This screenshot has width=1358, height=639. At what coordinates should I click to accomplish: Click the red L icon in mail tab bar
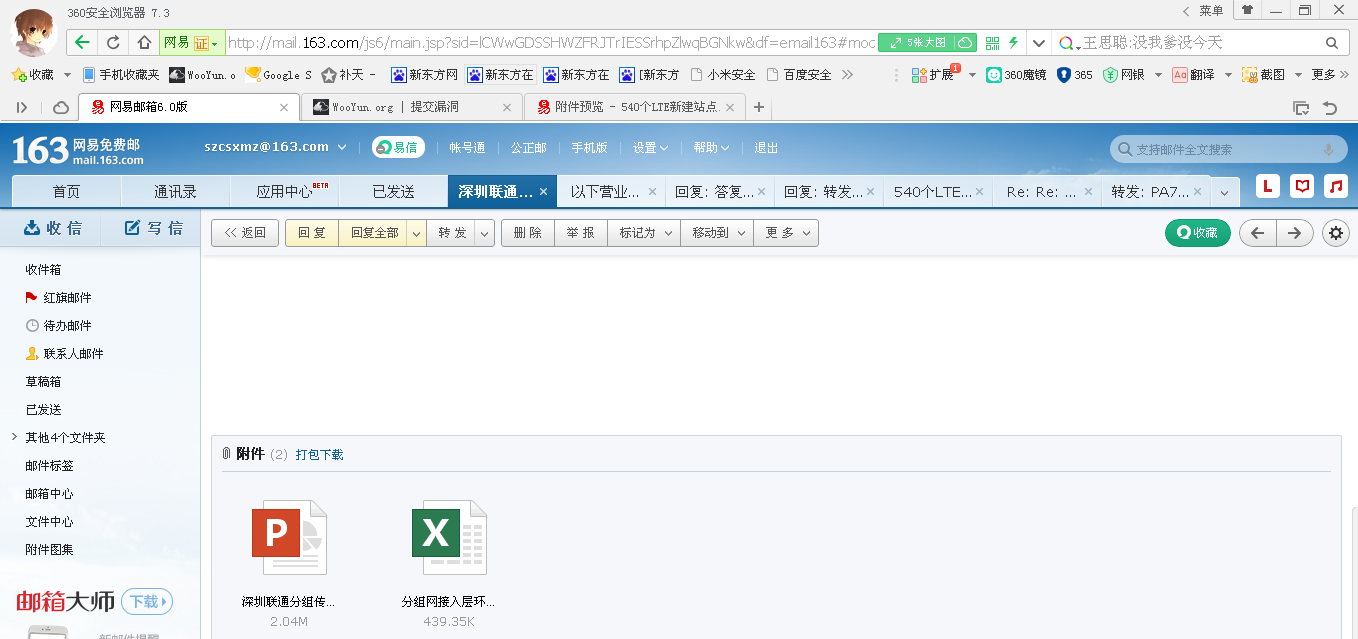(1268, 186)
